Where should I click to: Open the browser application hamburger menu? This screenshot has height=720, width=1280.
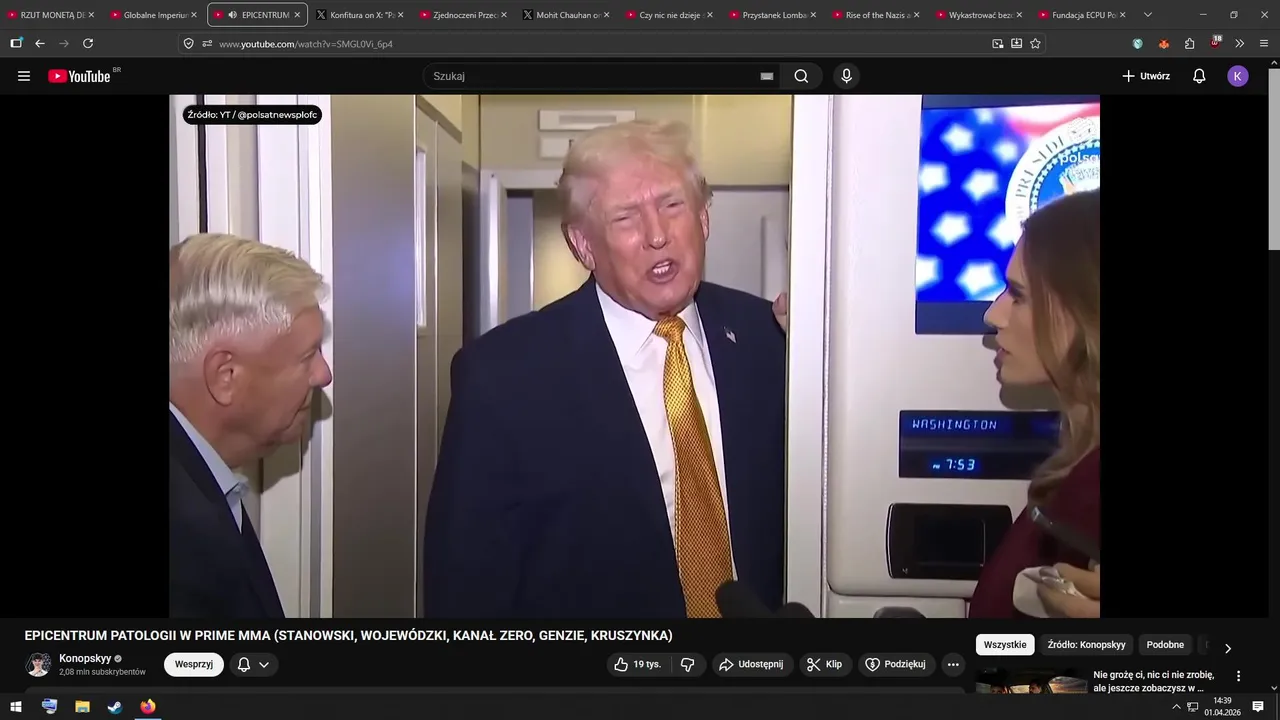click(1265, 43)
